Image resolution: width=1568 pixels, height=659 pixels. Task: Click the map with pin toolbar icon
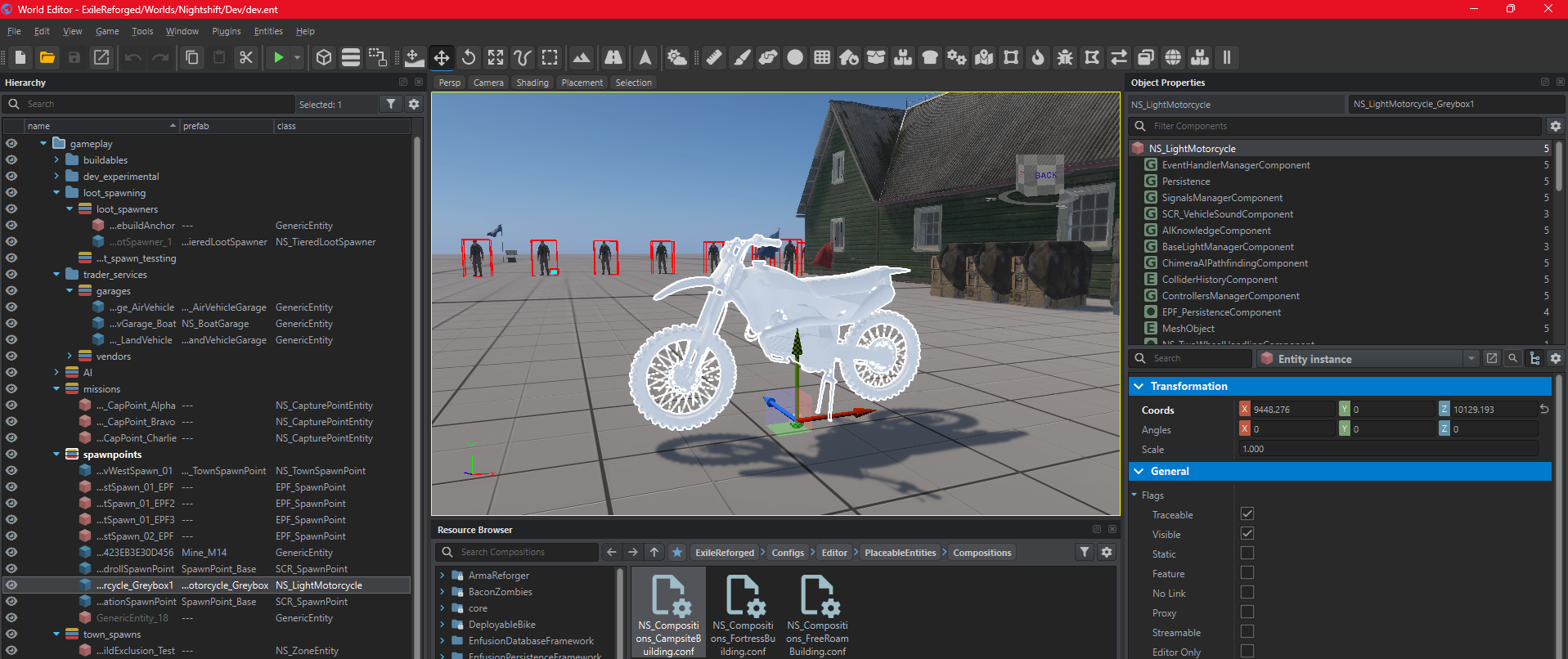point(984,57)
